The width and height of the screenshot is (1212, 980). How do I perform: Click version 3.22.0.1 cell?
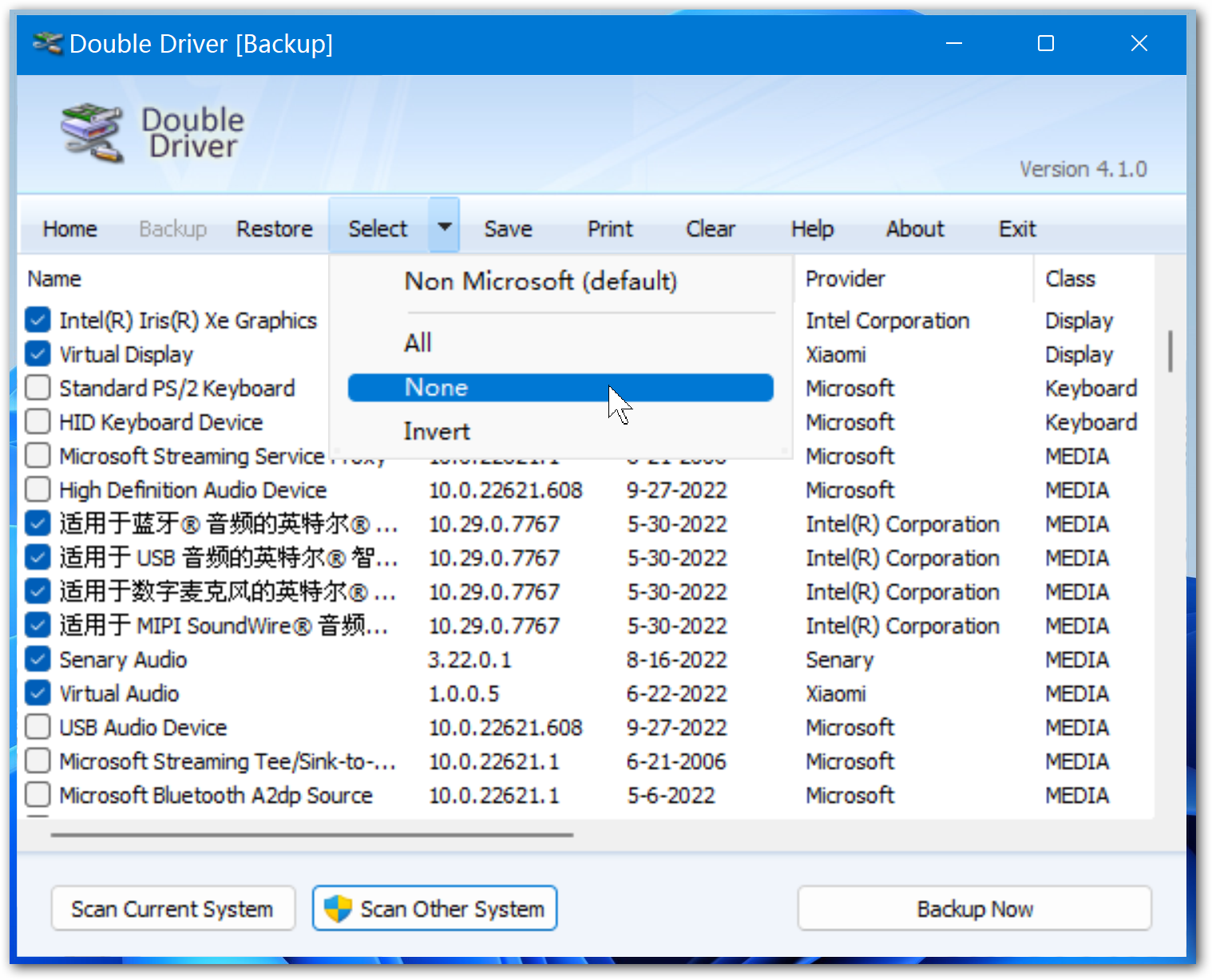[x=469, y=659]
